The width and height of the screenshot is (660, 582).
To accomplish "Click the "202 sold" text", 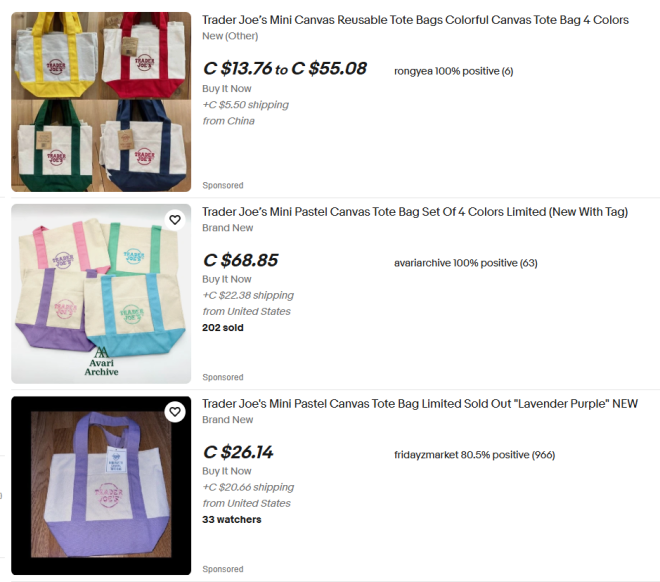I will [222, 327].
